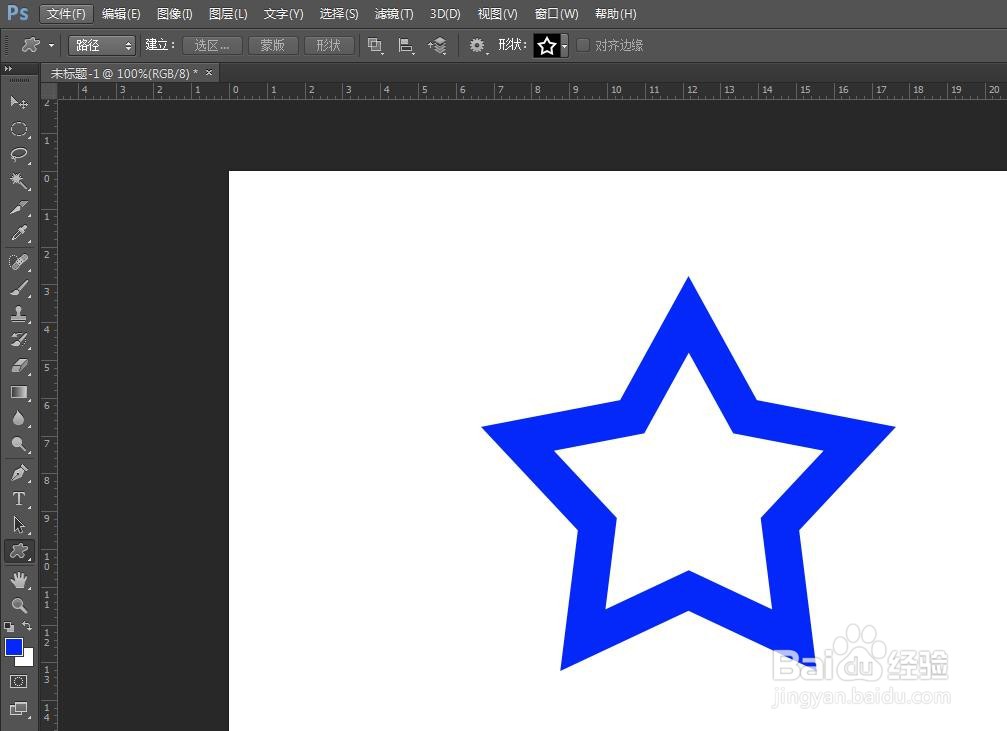Click the blue foreground color swatch
This screenshot has width=1007, height=731.
click(x=12, y=646)
